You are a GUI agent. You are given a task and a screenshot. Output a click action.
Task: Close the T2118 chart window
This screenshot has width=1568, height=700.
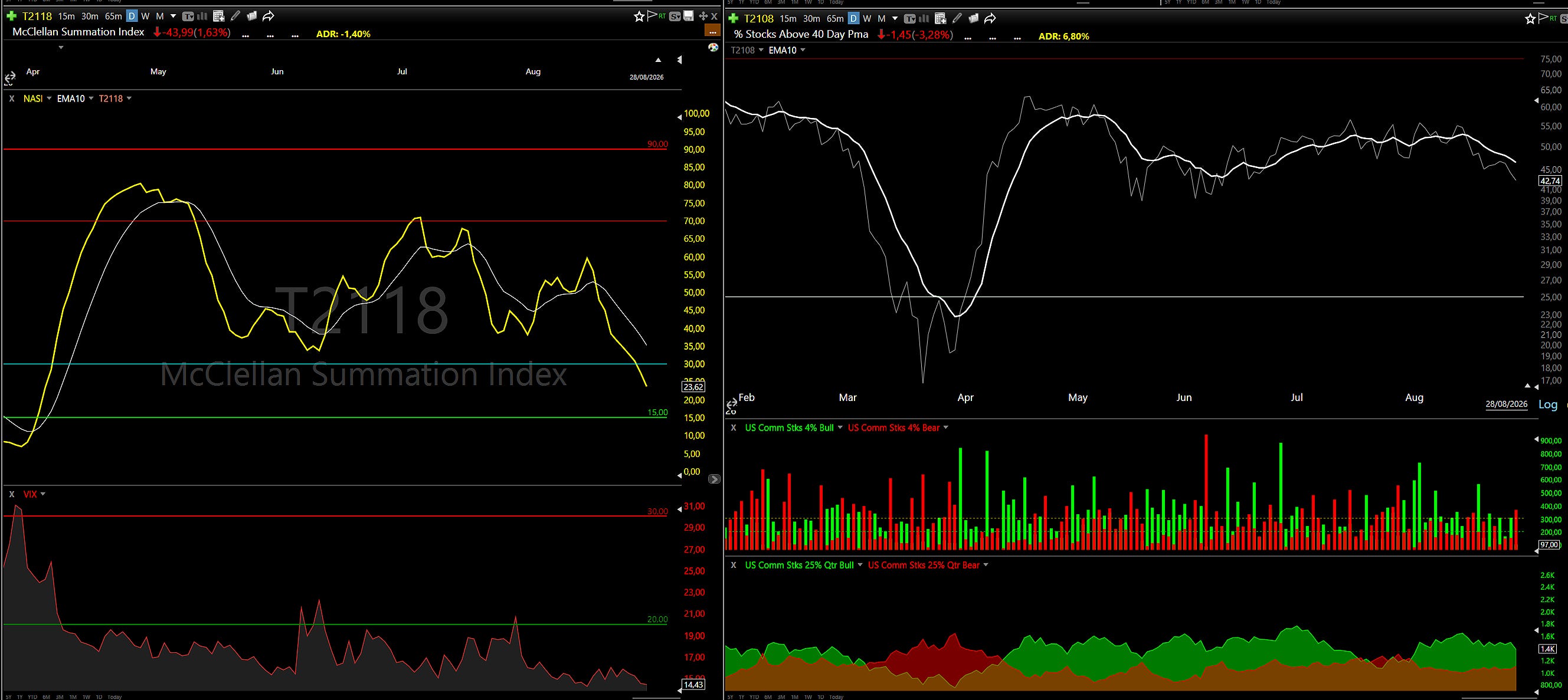(714, 16)
